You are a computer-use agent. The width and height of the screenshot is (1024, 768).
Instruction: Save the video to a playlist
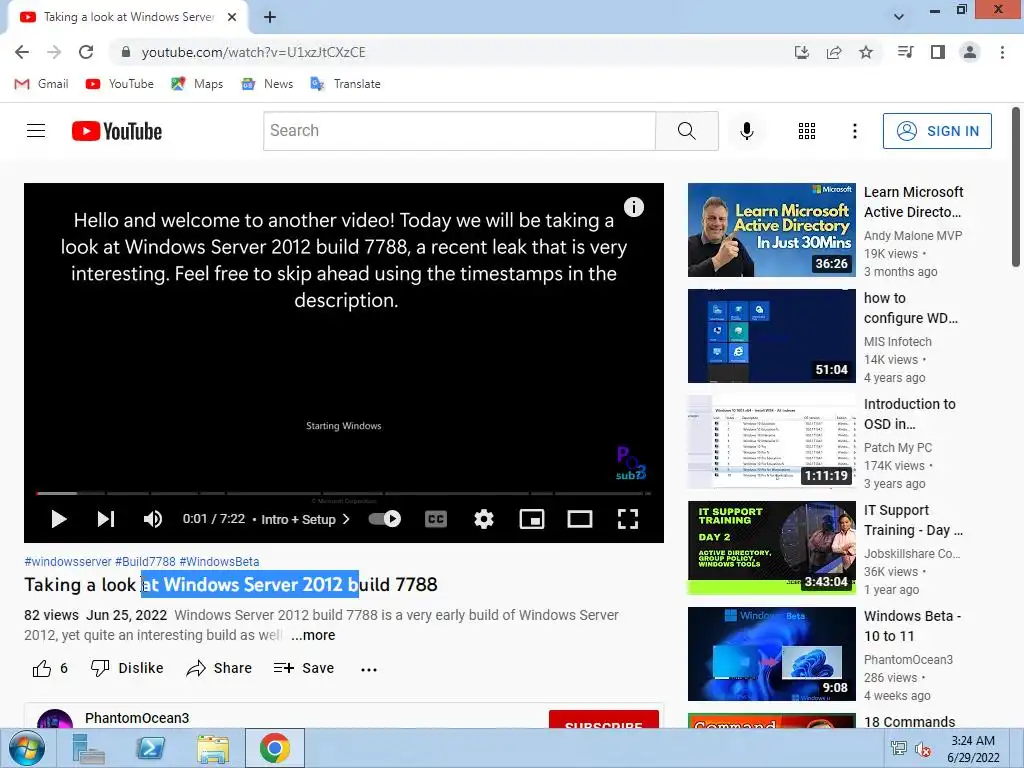304,668
